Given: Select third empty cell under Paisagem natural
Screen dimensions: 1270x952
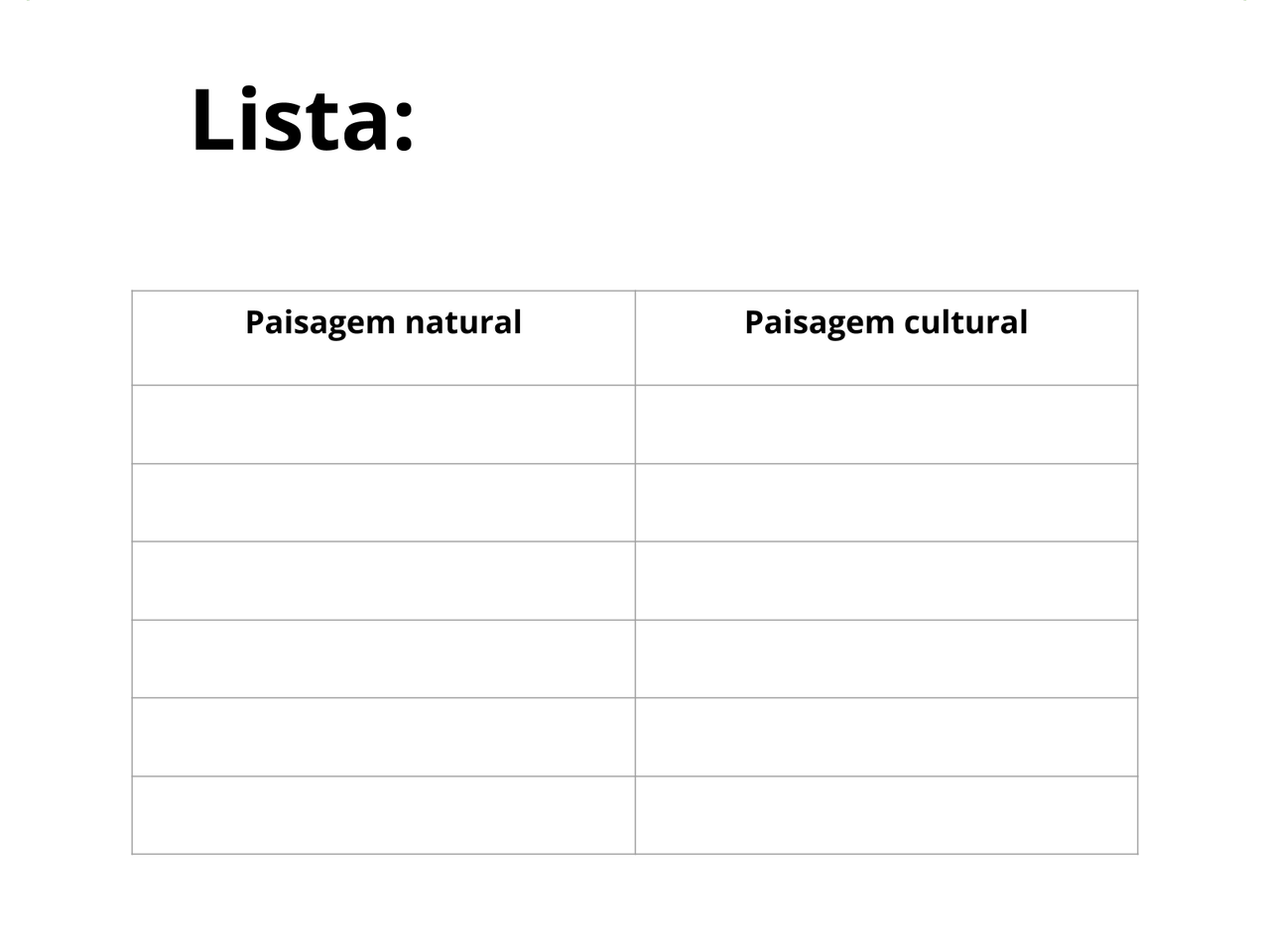Looking at the screenshot, I should tap(383, 581).
